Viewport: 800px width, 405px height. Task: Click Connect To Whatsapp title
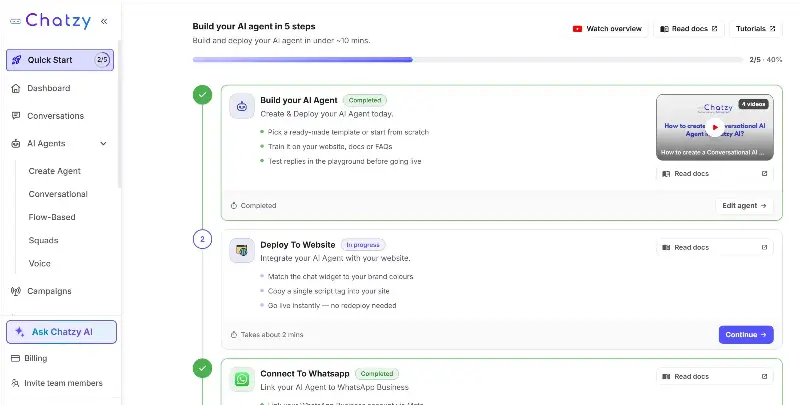[x=305, y=374]
